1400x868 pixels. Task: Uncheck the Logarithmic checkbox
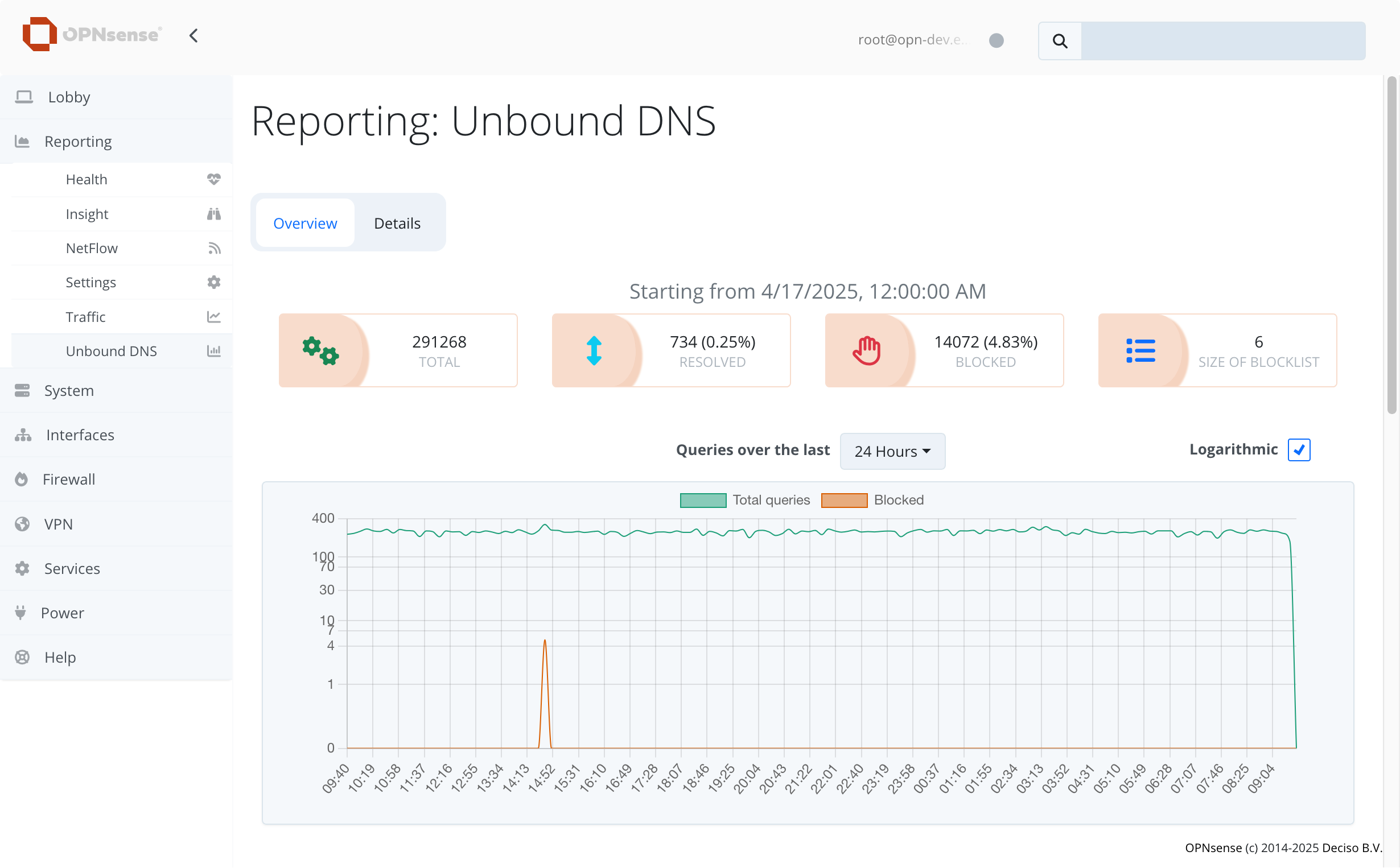coord(1298,449)
